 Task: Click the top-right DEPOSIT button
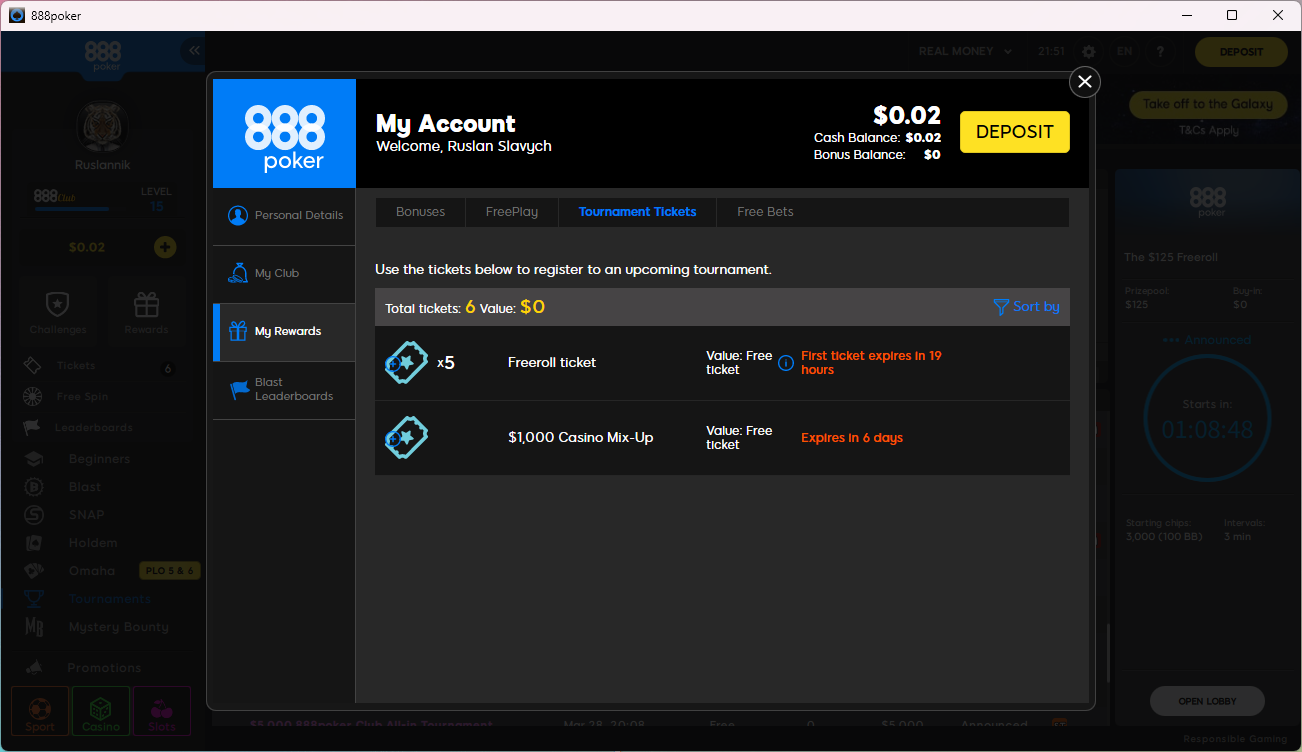click(1241, 52)
